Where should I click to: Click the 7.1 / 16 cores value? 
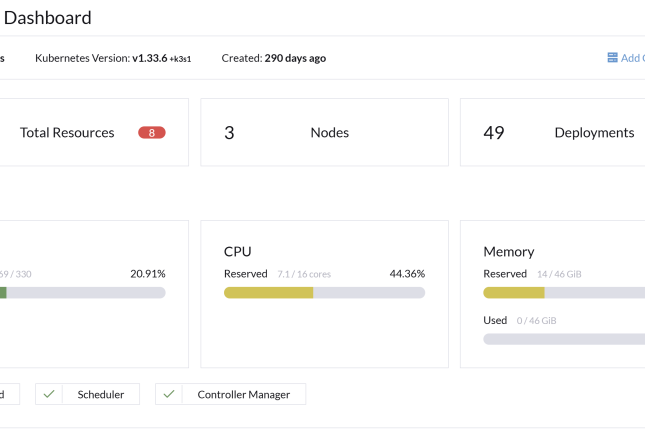pos(304,274)
